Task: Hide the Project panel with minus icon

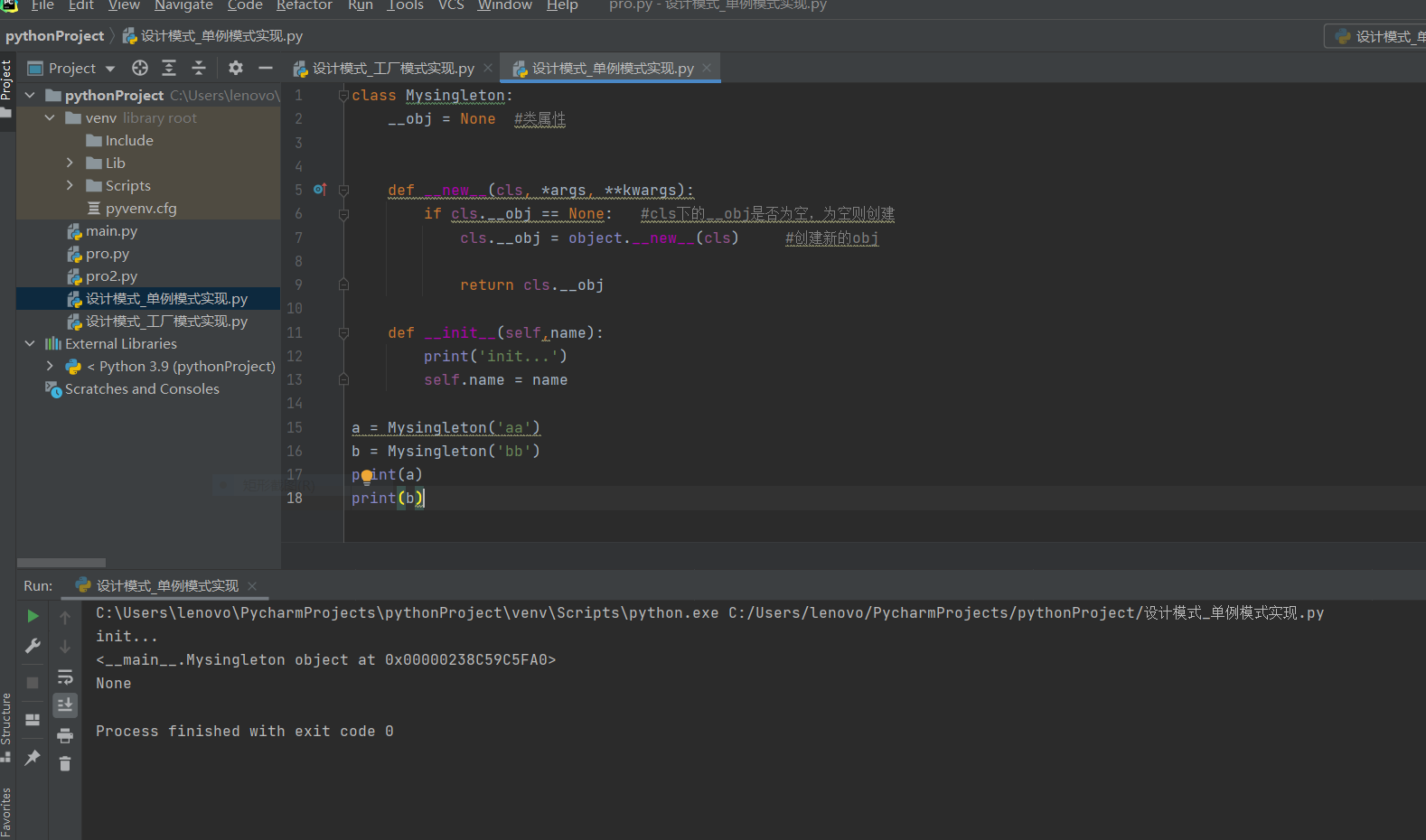Action: click(266, 68)
